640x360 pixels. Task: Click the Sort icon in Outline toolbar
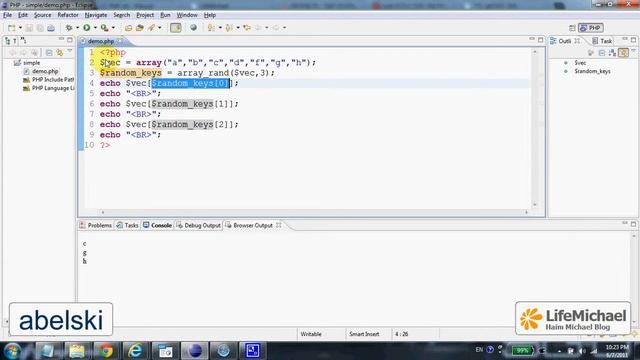click(612, 53)
